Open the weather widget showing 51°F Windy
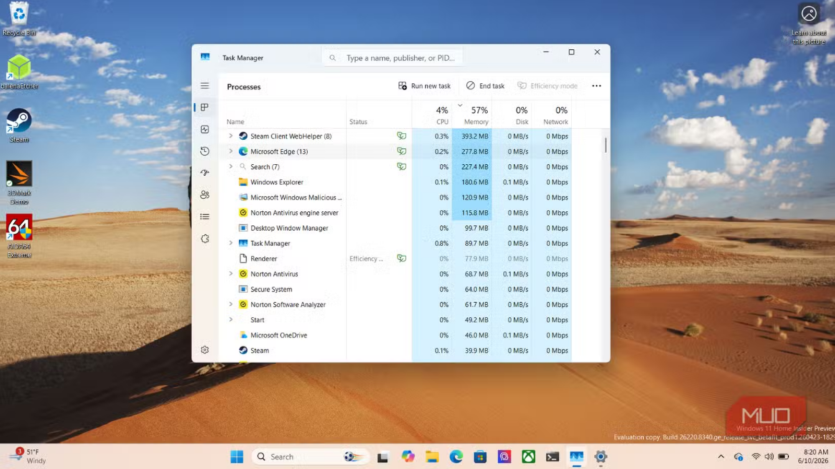835x469 pixels. coord(28,456)
